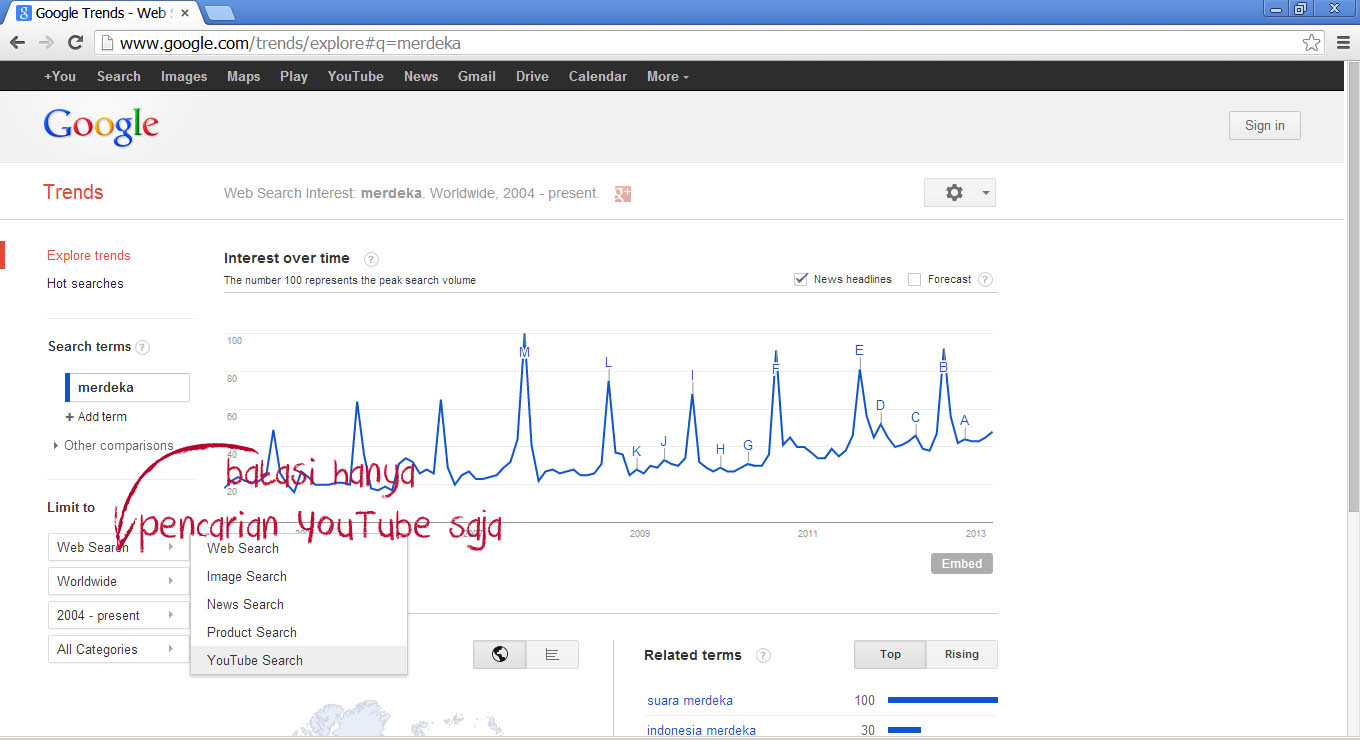Viewport: 1360px width, 740px height.
Task: Switch regional interest to list view
Action: (552, 655)
